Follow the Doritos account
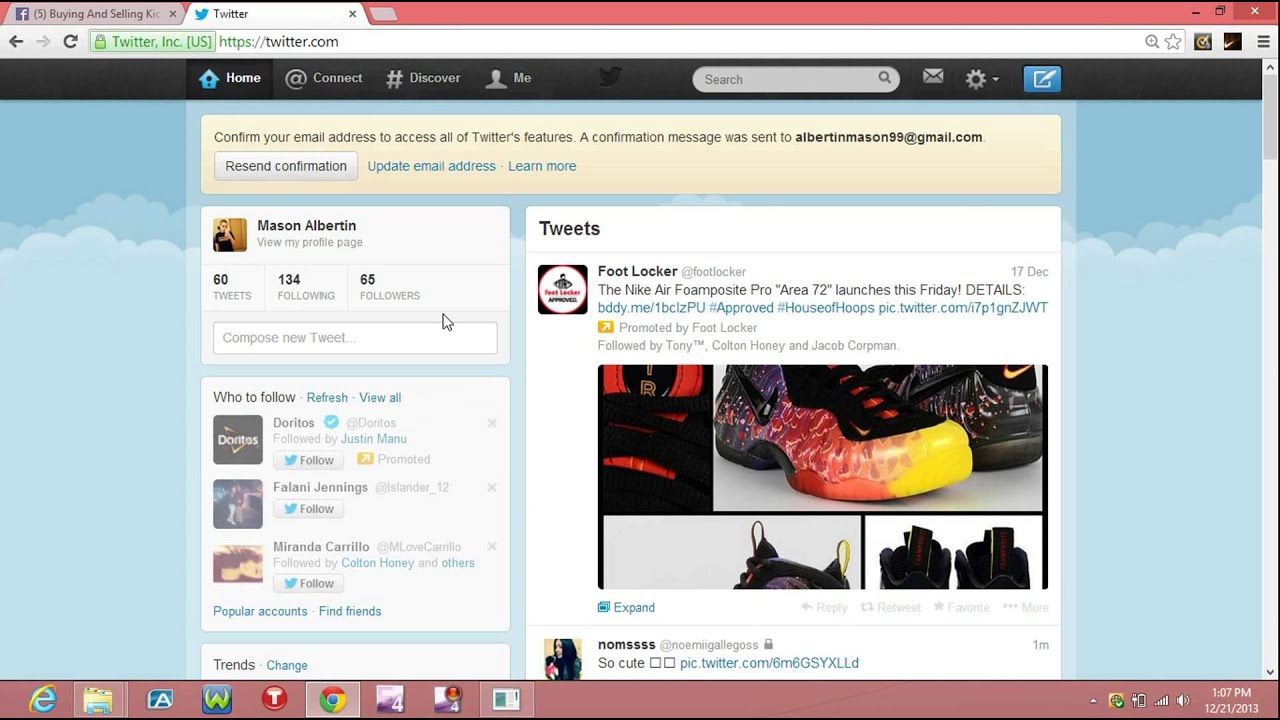The height and width of the screenshot is (720, 1280). click(308, 460)
